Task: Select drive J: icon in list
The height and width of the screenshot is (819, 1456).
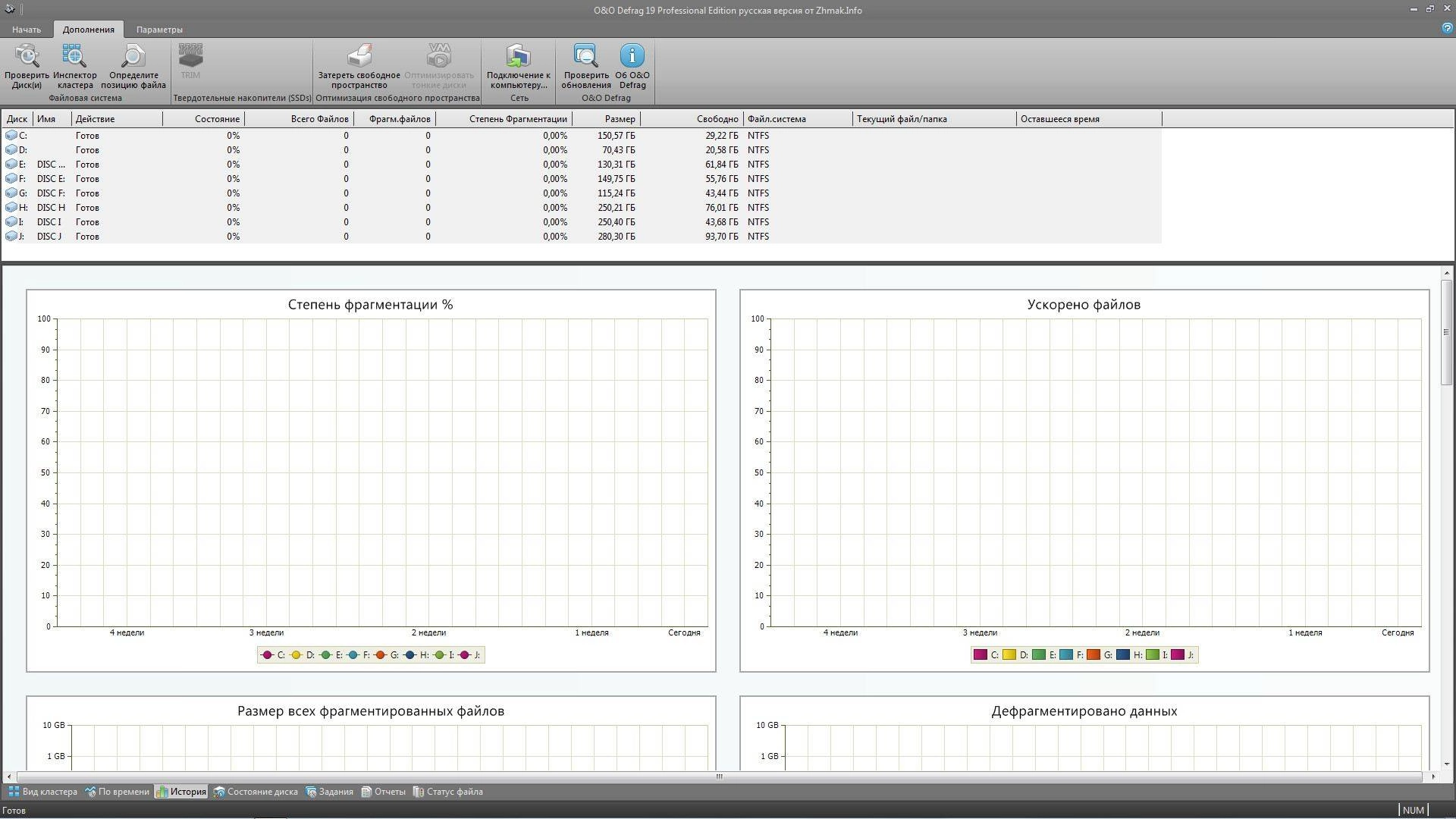Action: click(11, 237)
